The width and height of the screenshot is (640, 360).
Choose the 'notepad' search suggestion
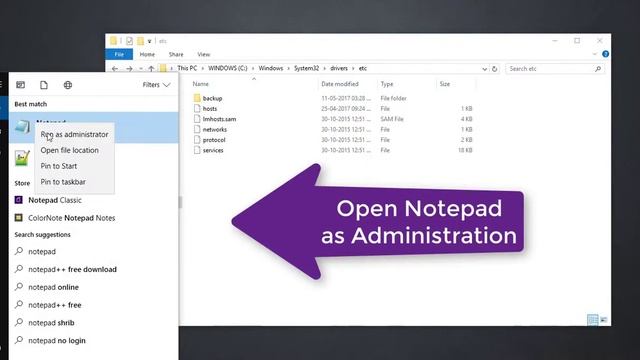pos(42,251)
